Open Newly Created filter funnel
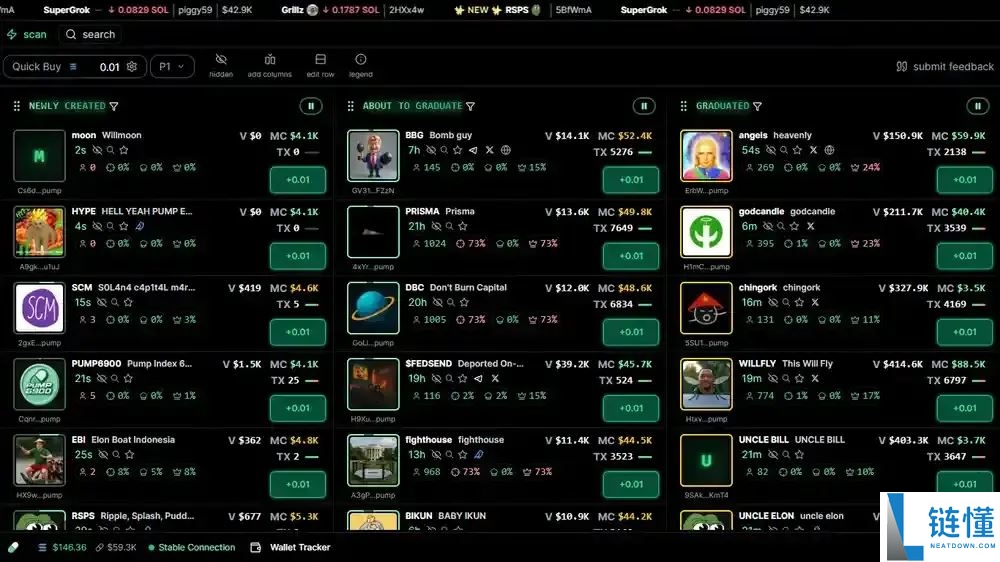This screenshot has height=562, width=1000. point(114,107)
